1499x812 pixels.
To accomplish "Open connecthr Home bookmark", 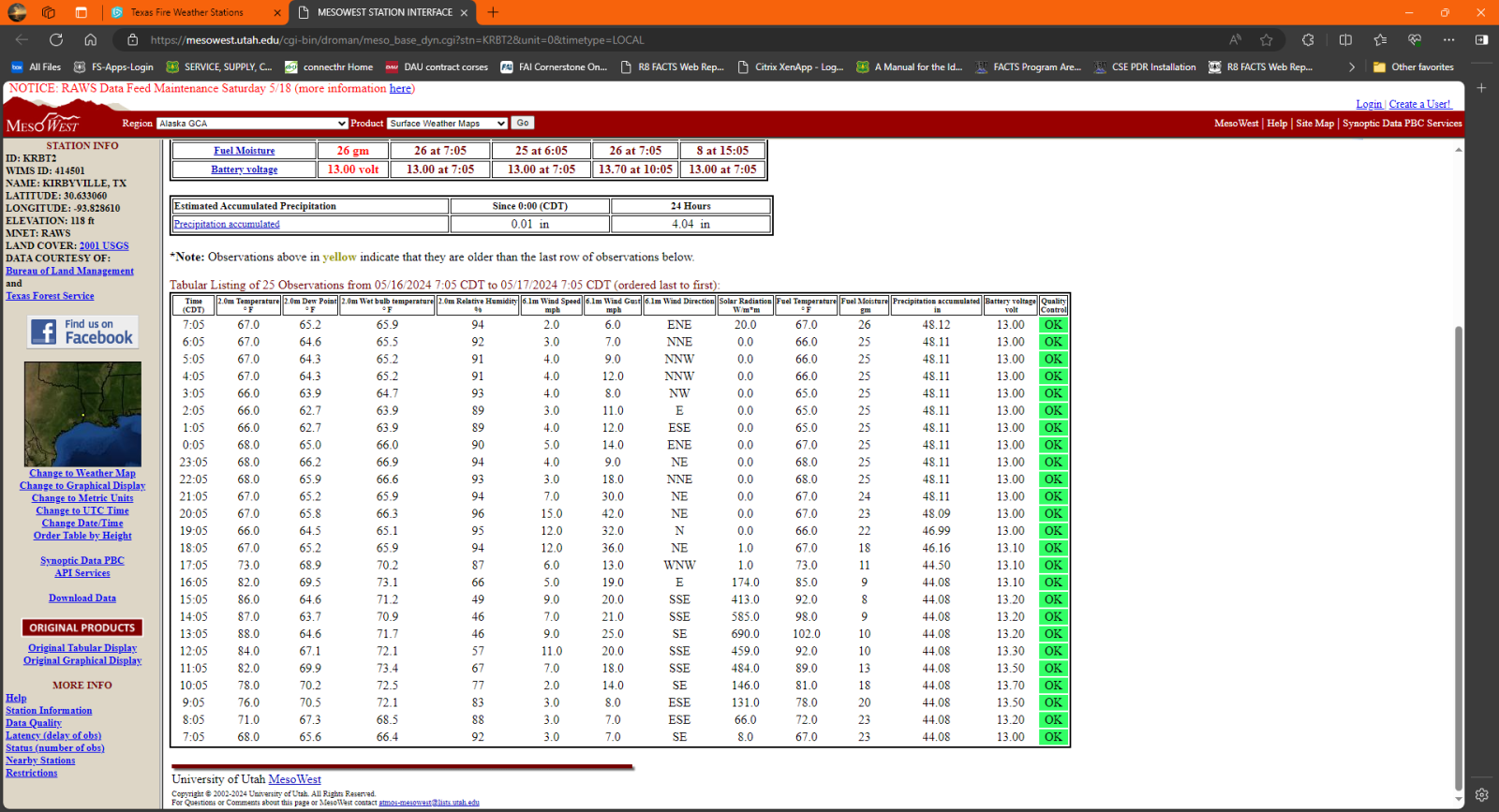I will click(329, 66).
